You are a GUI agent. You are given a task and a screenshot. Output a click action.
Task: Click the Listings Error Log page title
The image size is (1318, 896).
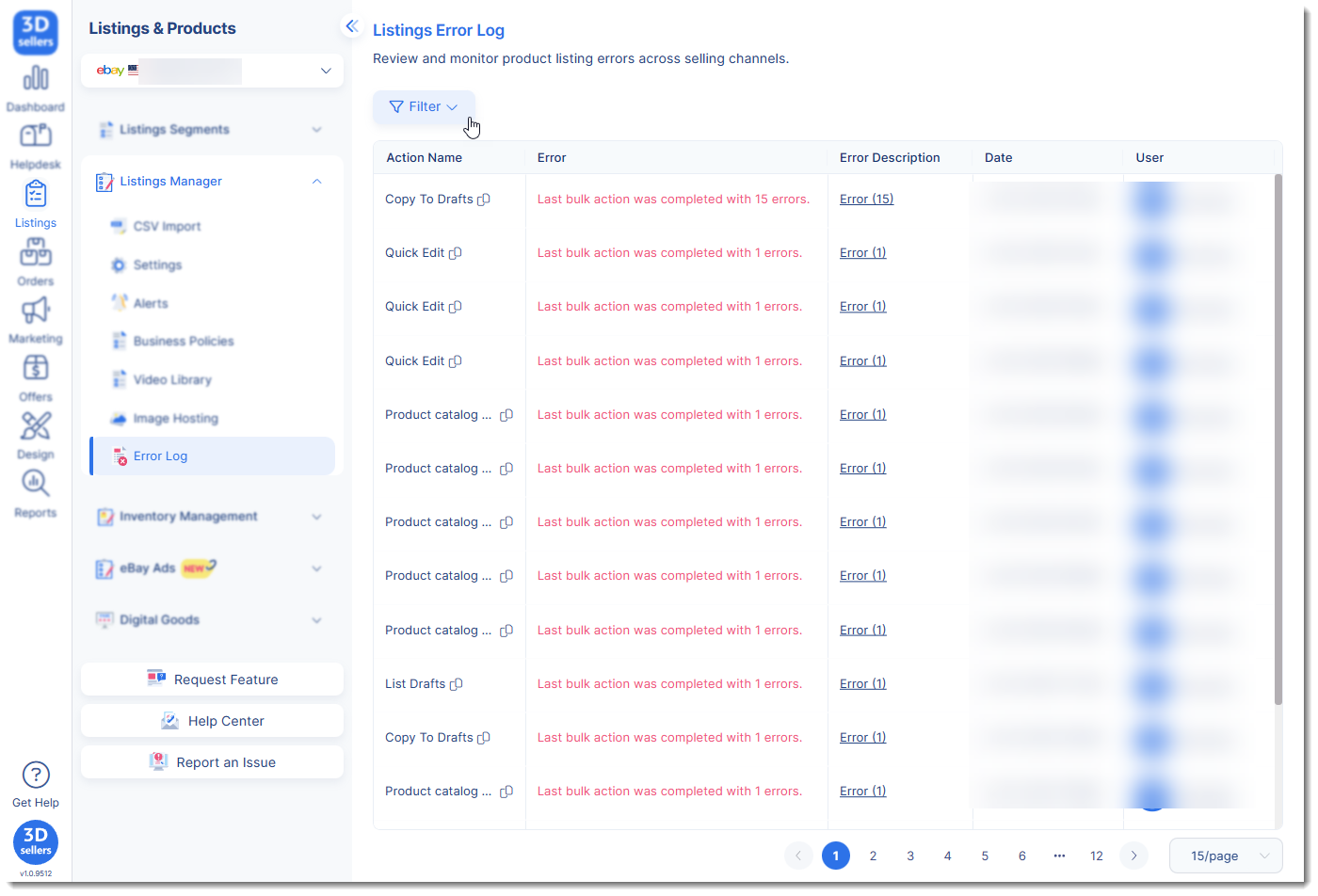(439, 30)
